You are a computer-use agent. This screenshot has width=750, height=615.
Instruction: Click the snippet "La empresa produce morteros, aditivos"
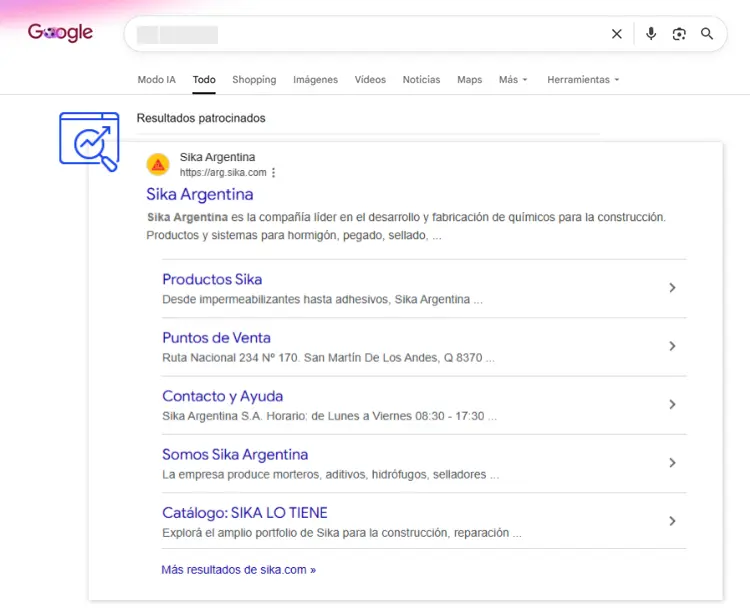click(330, 474)
